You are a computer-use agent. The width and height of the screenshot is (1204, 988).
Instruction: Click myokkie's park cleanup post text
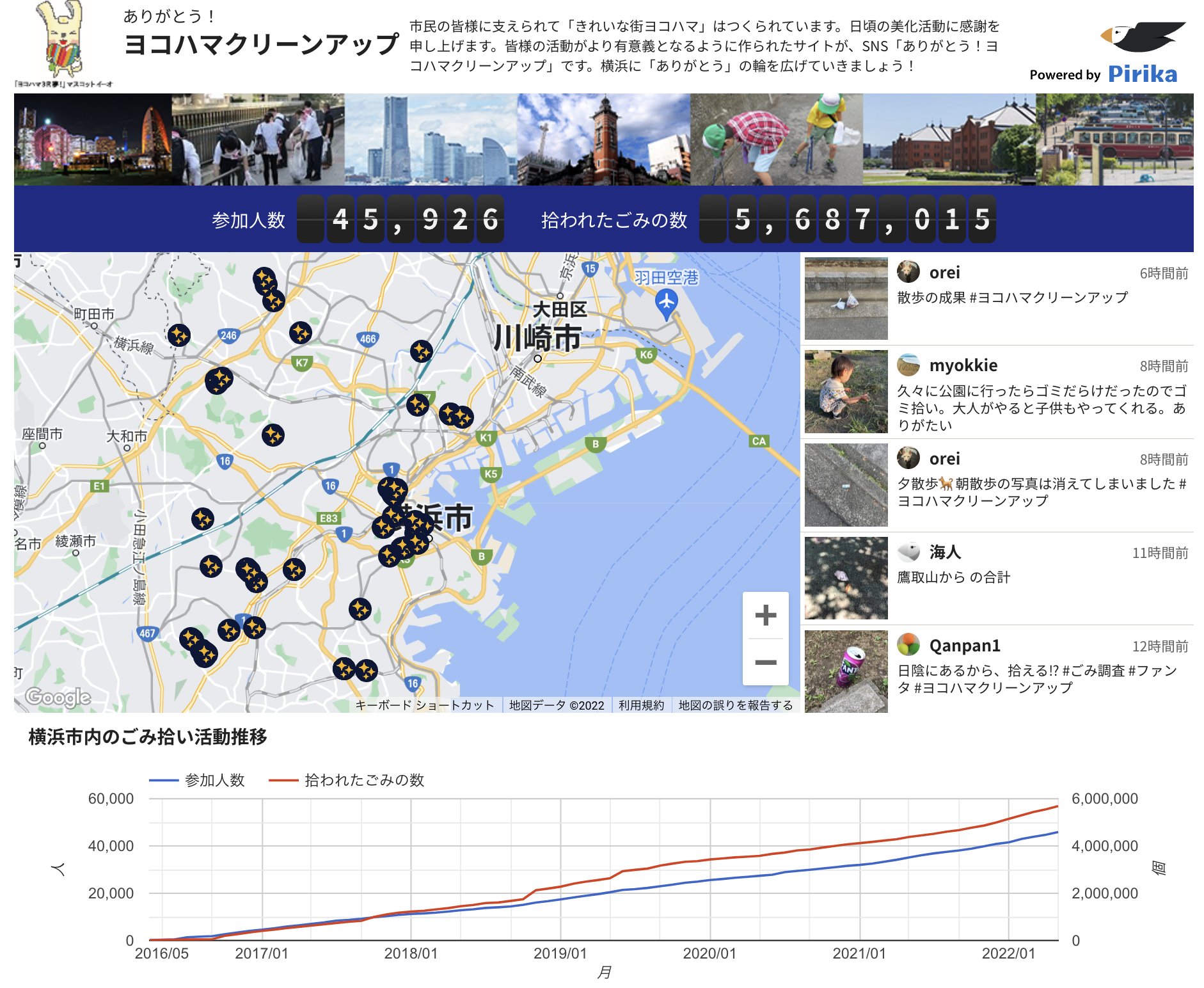point(1036,406)
